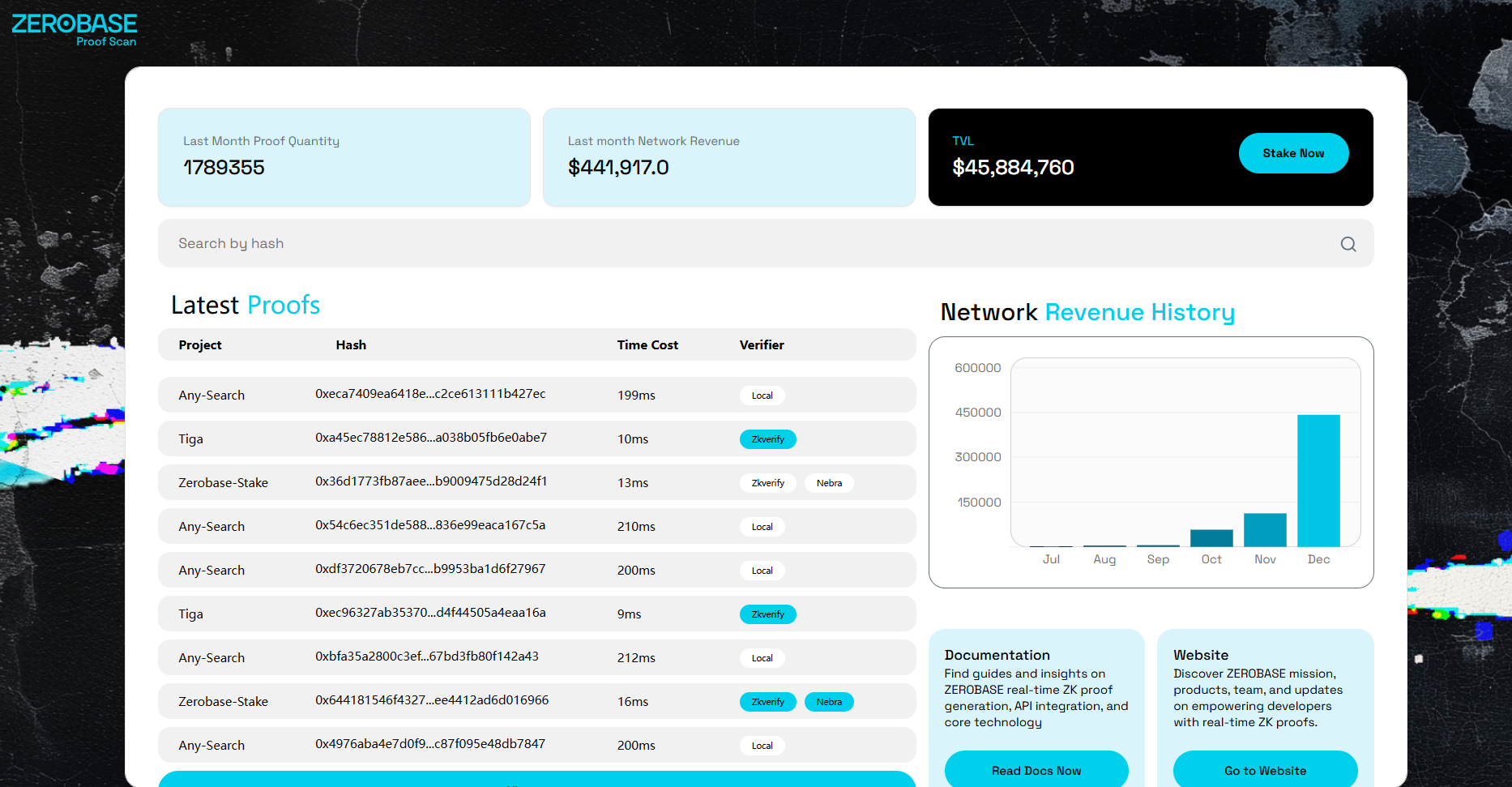1512x787 pixels.
Task: Click Nebra badge for hash 0x644181546f4327
Action: [829, 702]
